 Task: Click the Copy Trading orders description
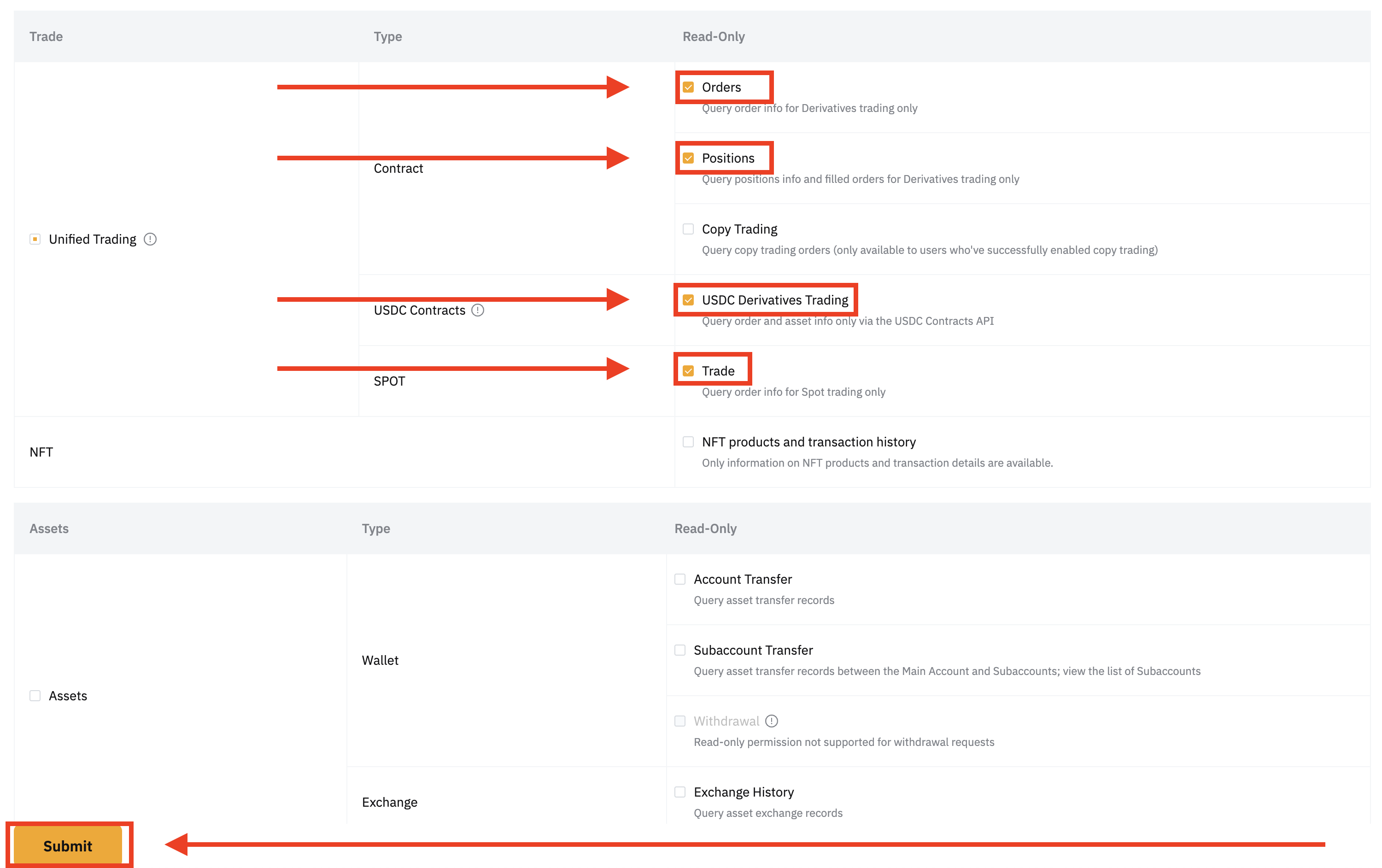click(930, 250)
